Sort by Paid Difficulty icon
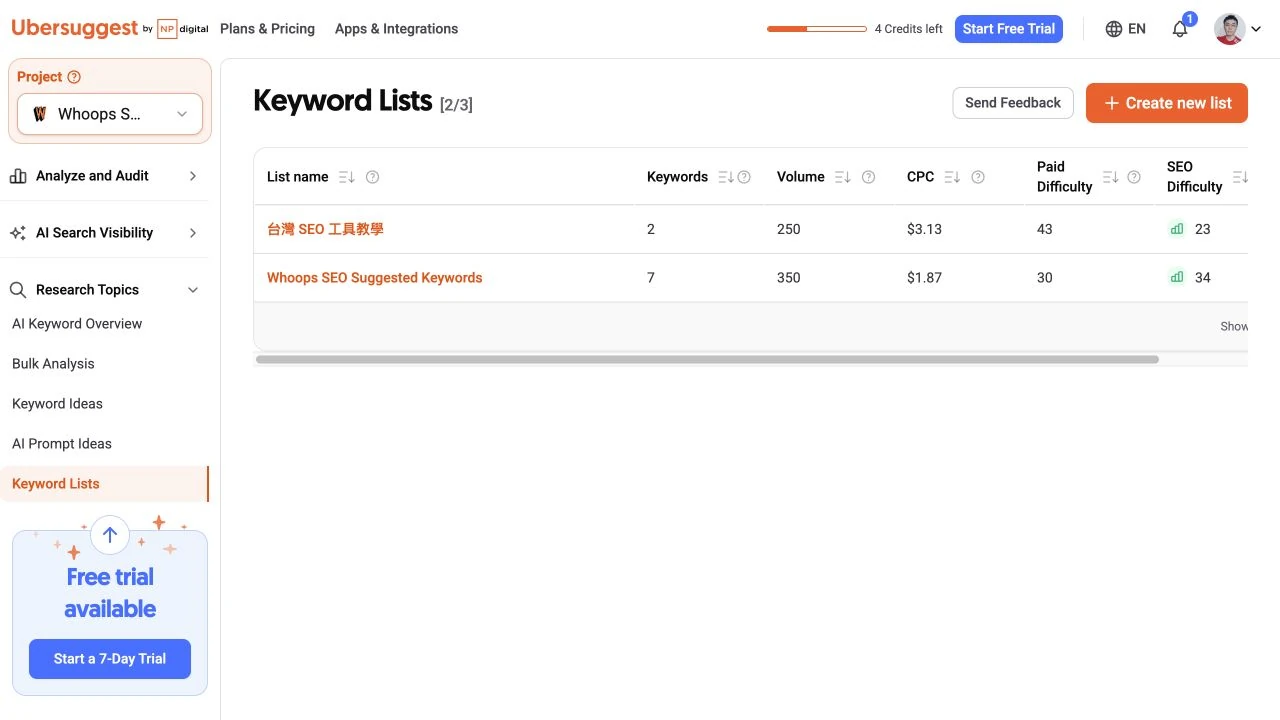 point(1110,177)
